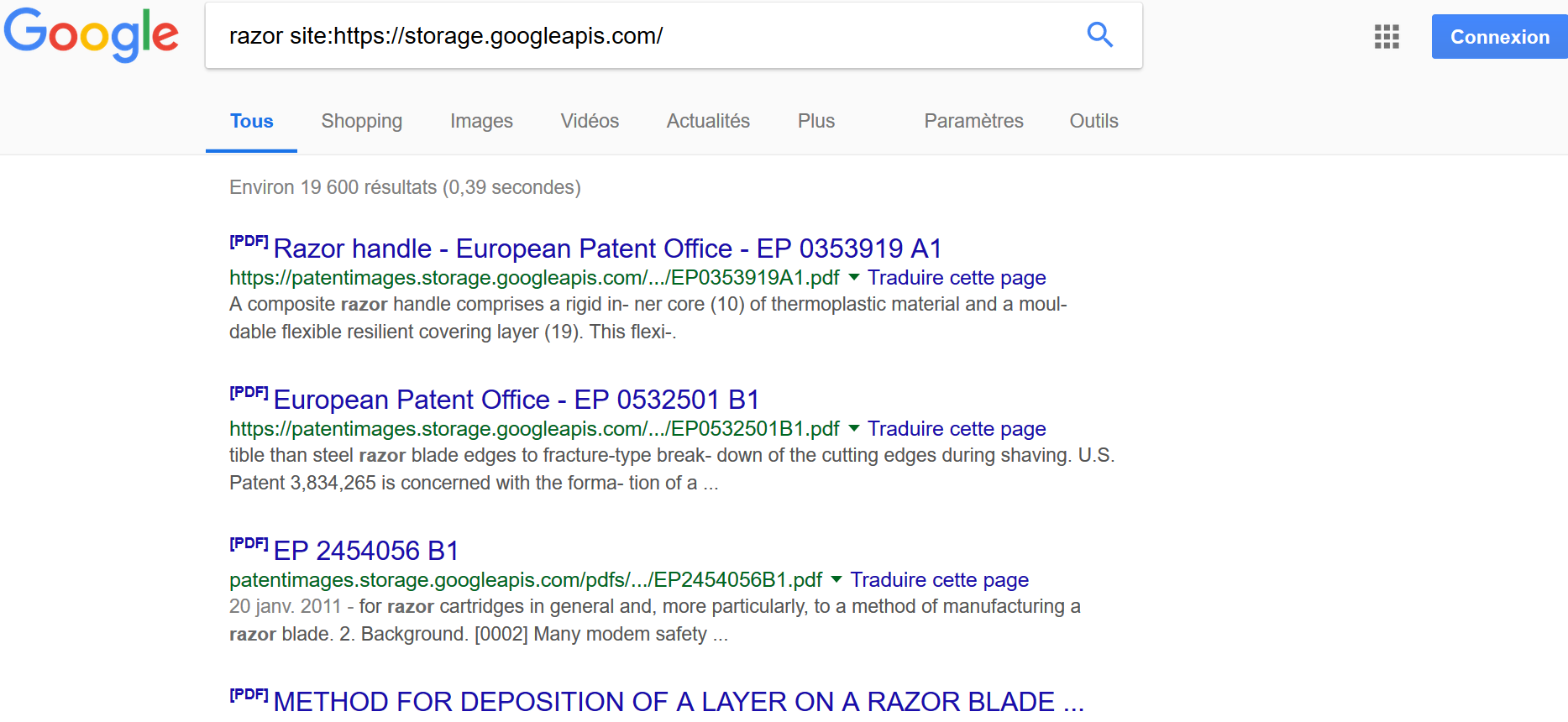Expand dropdown arrow next to EP2454056B1.pdf URL

pyautogui.click(x=836, y=579)
